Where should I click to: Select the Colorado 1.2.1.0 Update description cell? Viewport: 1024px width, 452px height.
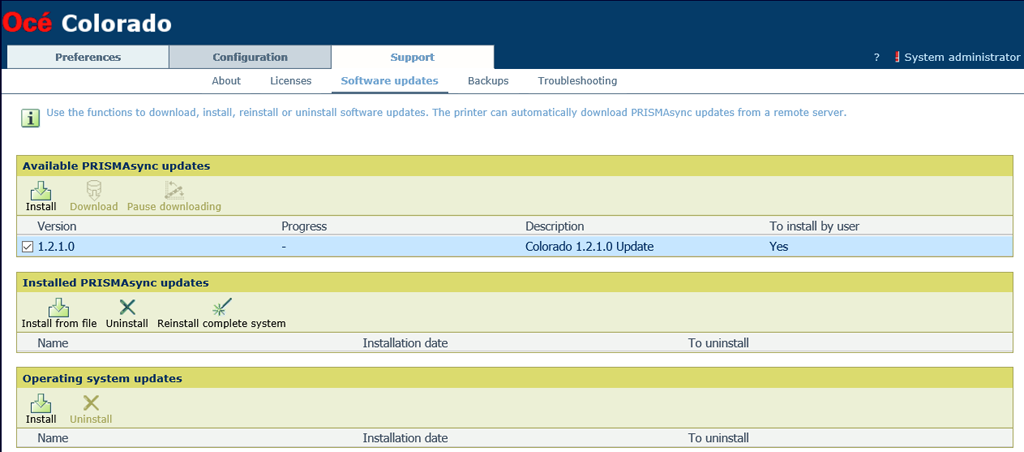click(589, 247)
